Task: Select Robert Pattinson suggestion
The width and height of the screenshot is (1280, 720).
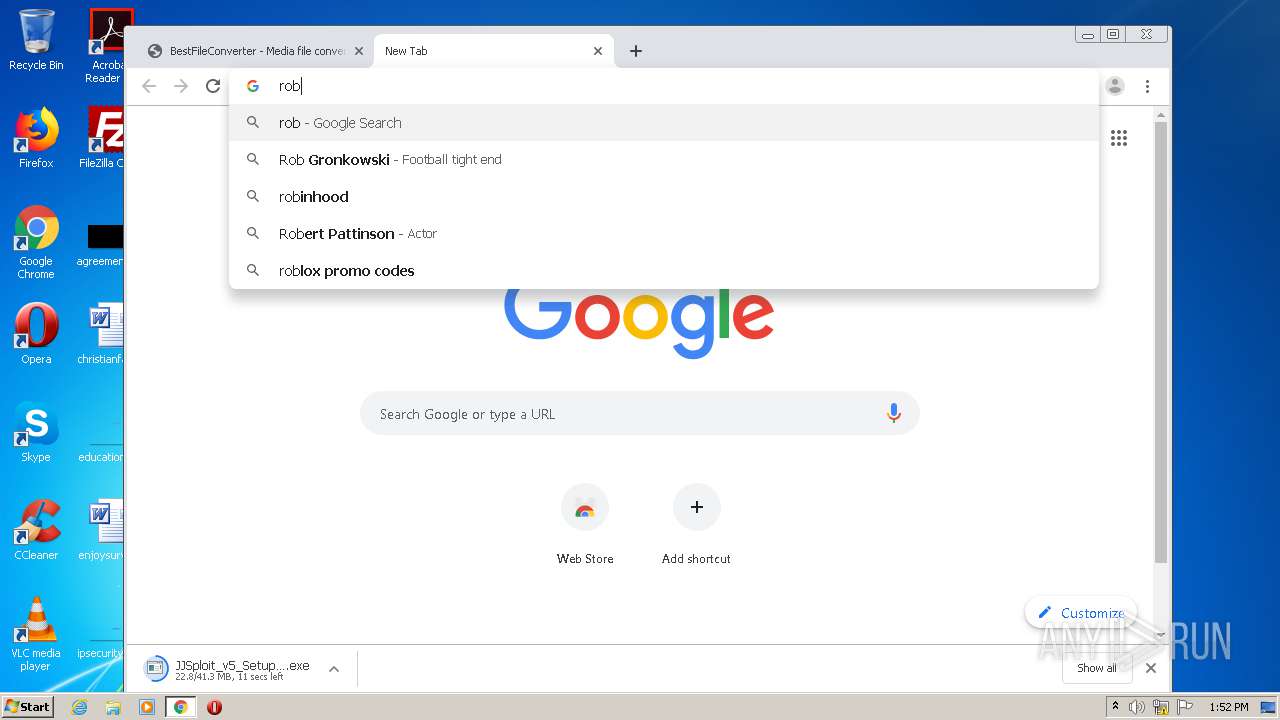Action: [664, 234]
